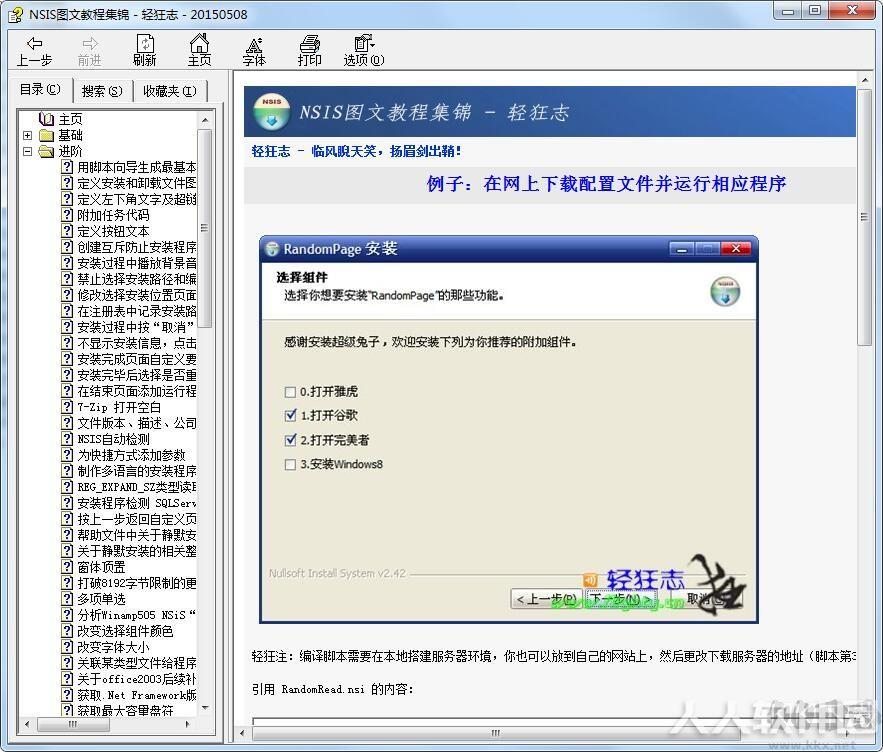883x752 pixels.
Task: Select the 主页 tree entry
Action: point(70,119)
